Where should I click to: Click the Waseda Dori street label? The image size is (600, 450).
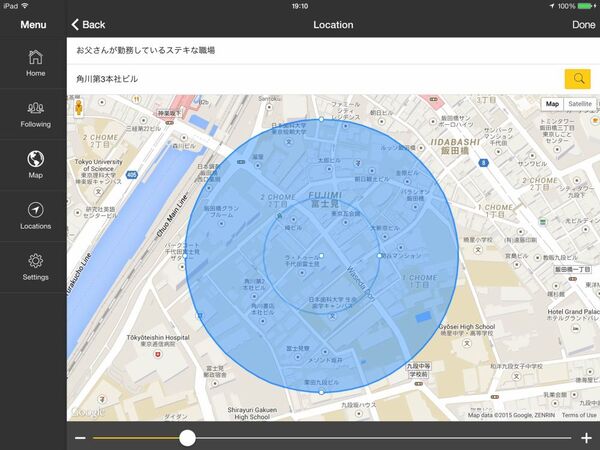click(x=359, y=284)
